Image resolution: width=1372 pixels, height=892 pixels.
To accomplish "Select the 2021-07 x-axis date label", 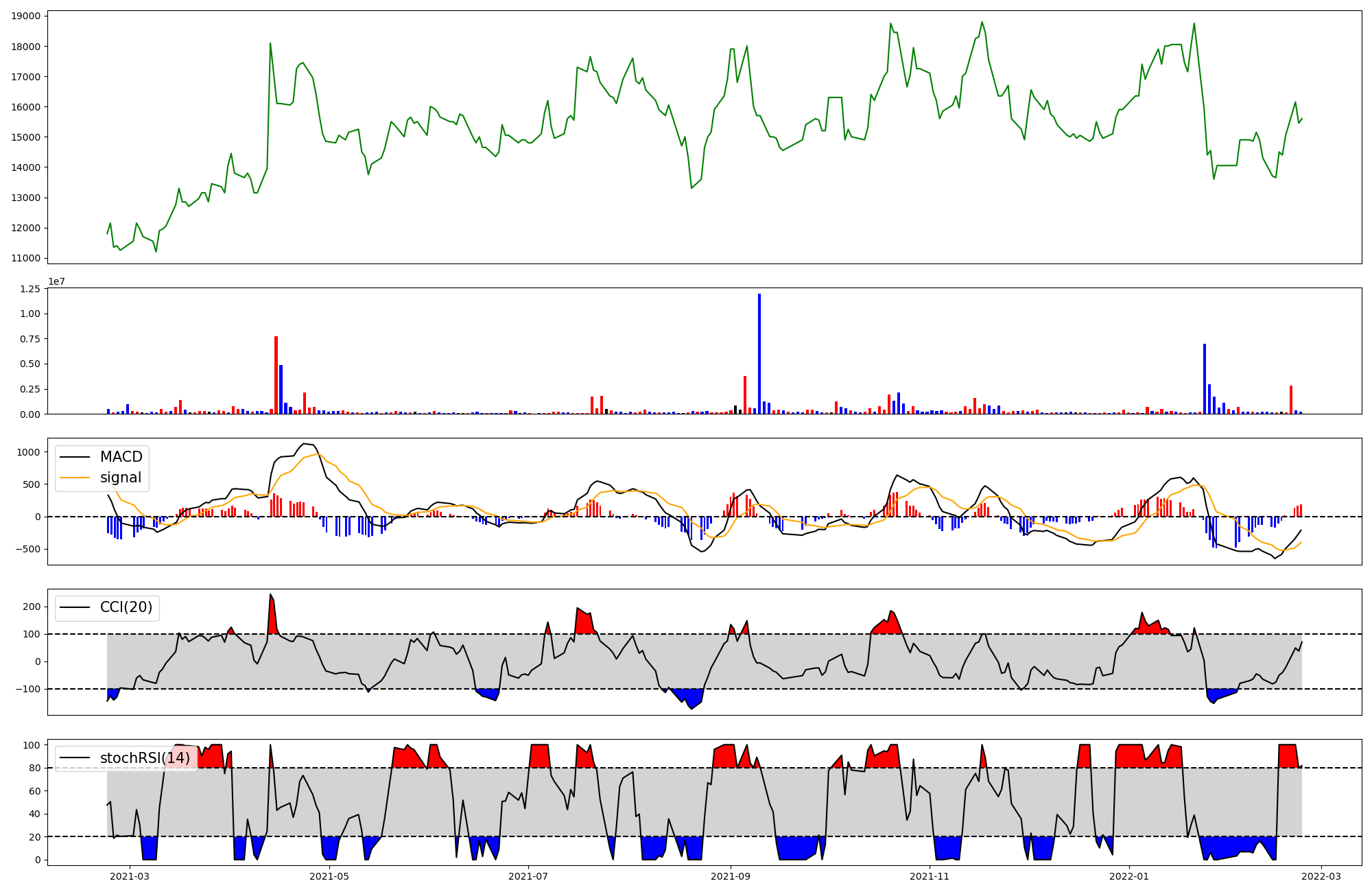I will pyautogui.click(x=528, y=876).
